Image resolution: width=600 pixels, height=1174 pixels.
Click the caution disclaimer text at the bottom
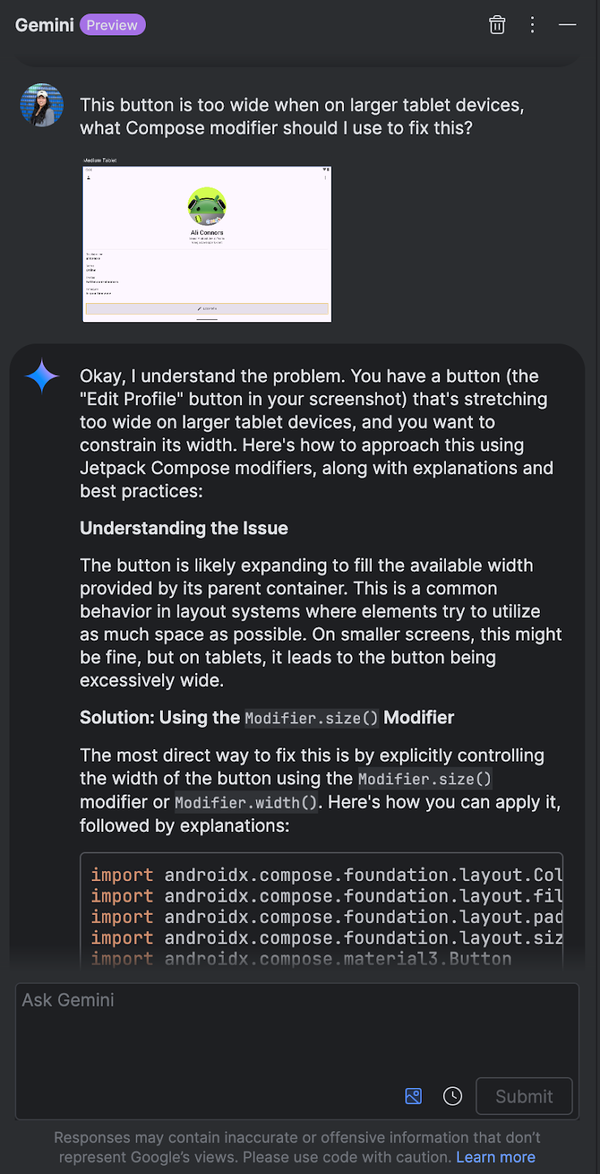pyautogui.click(x=297, y=1147)
